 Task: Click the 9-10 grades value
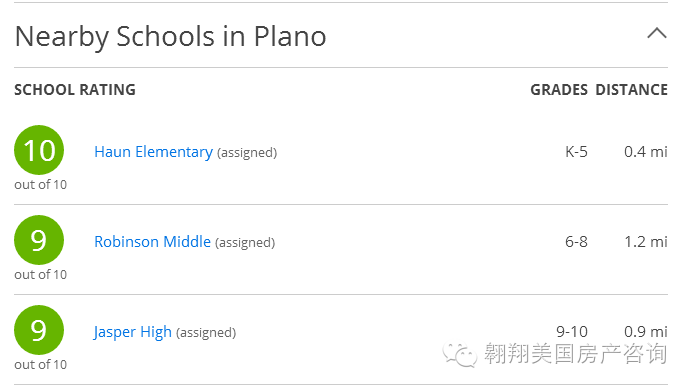[x=572, y=332]
